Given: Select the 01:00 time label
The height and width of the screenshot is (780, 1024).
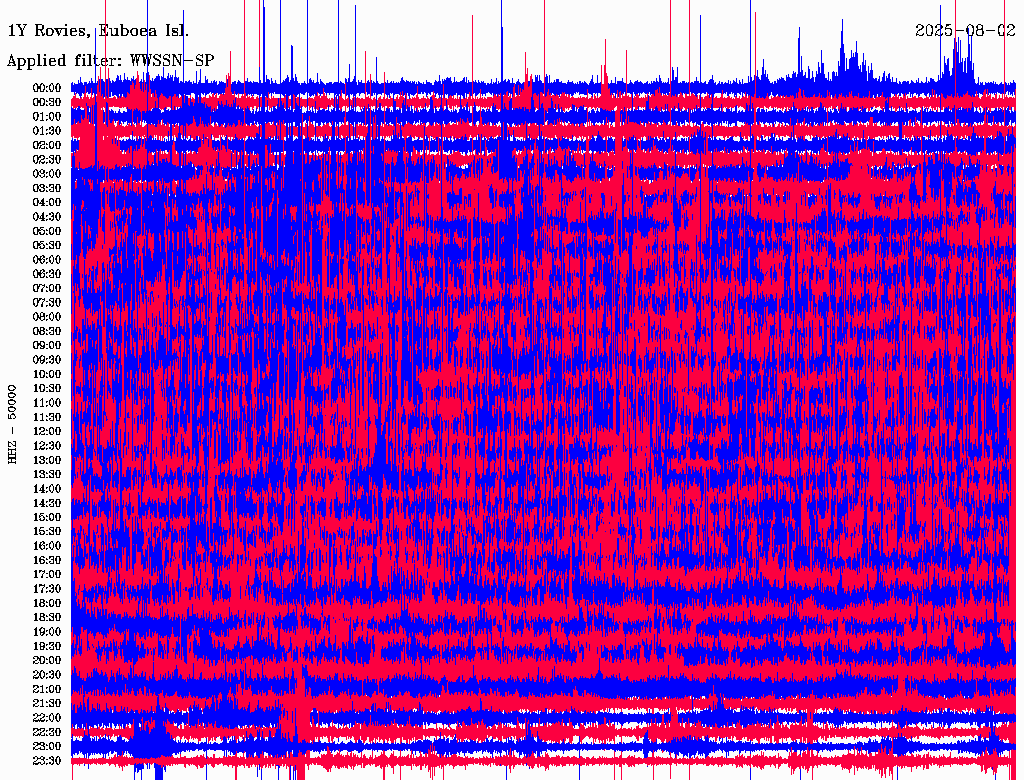Looking at the screenshot, I should [47, 117].
